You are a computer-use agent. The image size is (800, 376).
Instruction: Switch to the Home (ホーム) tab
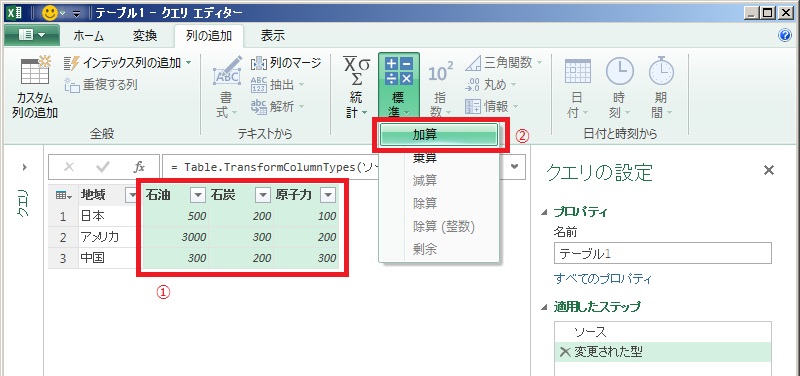88,36
